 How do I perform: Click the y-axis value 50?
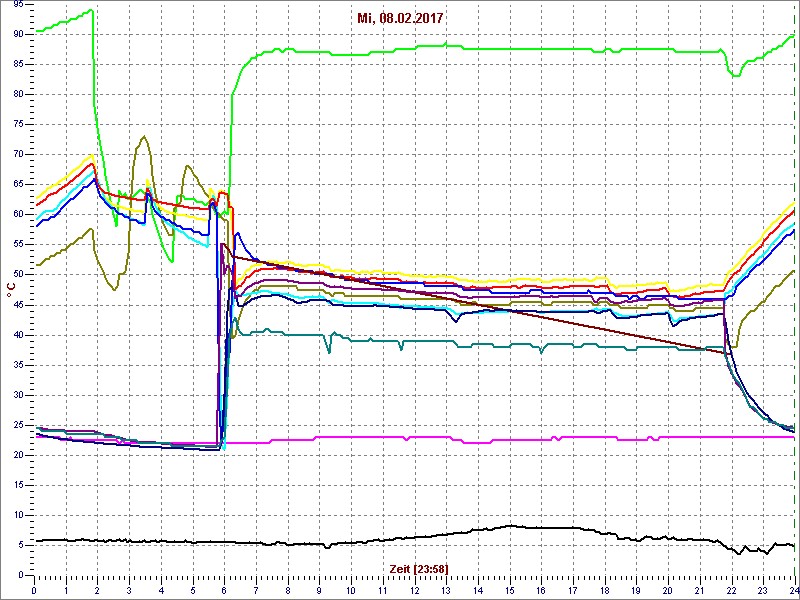pos(19,275)
